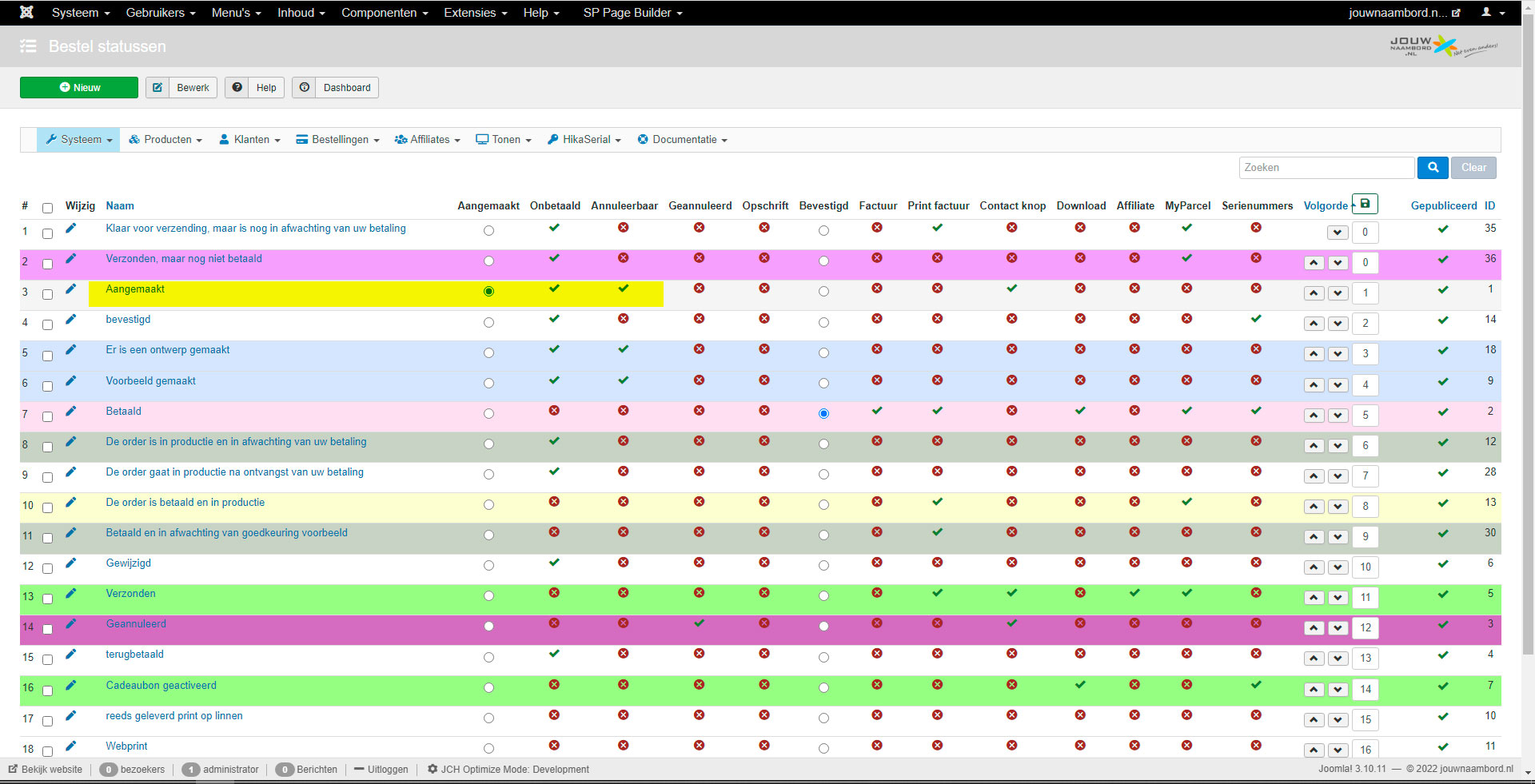
Task: Toggle Annuleerbaar red cross for Betaald row
Action: click(623, 411)
